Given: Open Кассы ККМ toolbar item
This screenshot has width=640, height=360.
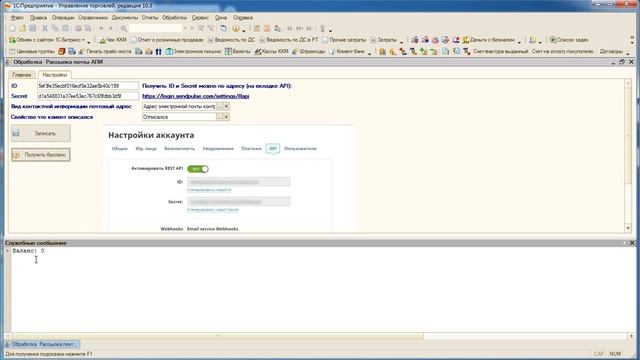Looking at the screenshot, I should tap(271, 51).
